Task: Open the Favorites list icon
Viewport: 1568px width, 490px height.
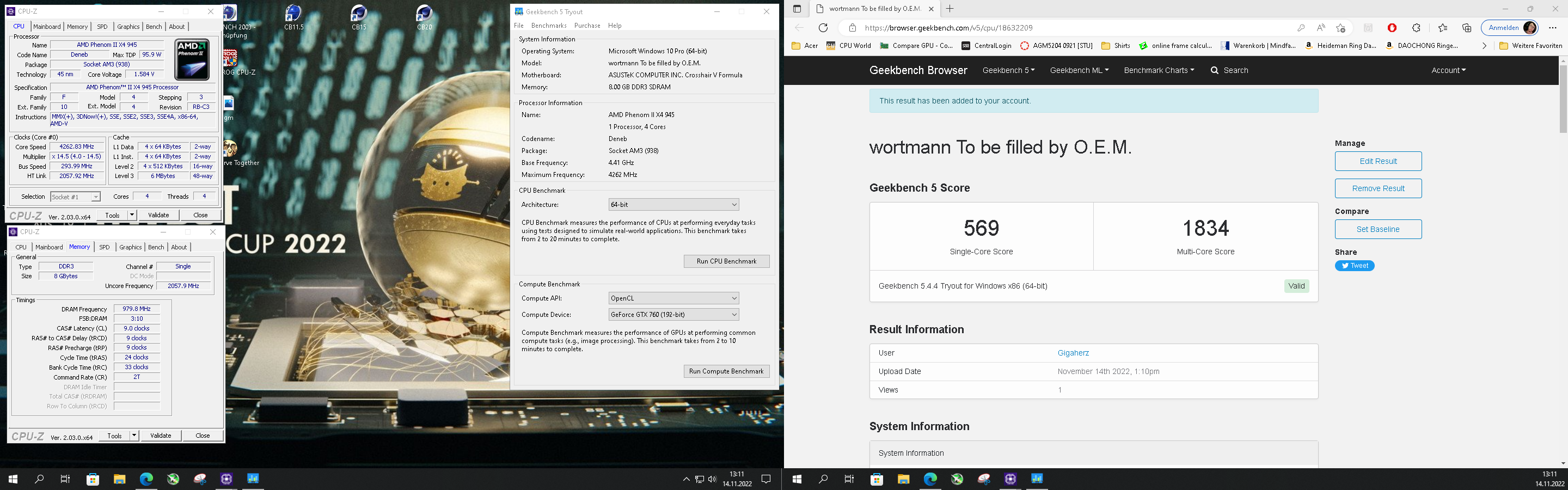Action: (x=1443, y=27)
